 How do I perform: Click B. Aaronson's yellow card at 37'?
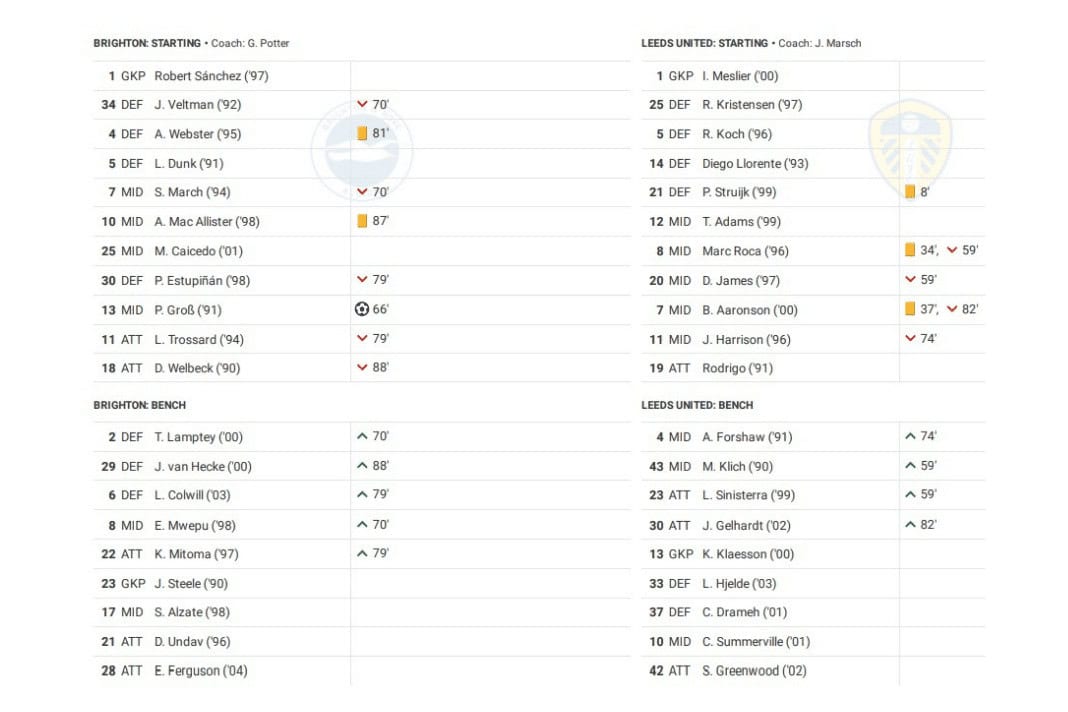point(910,310)
